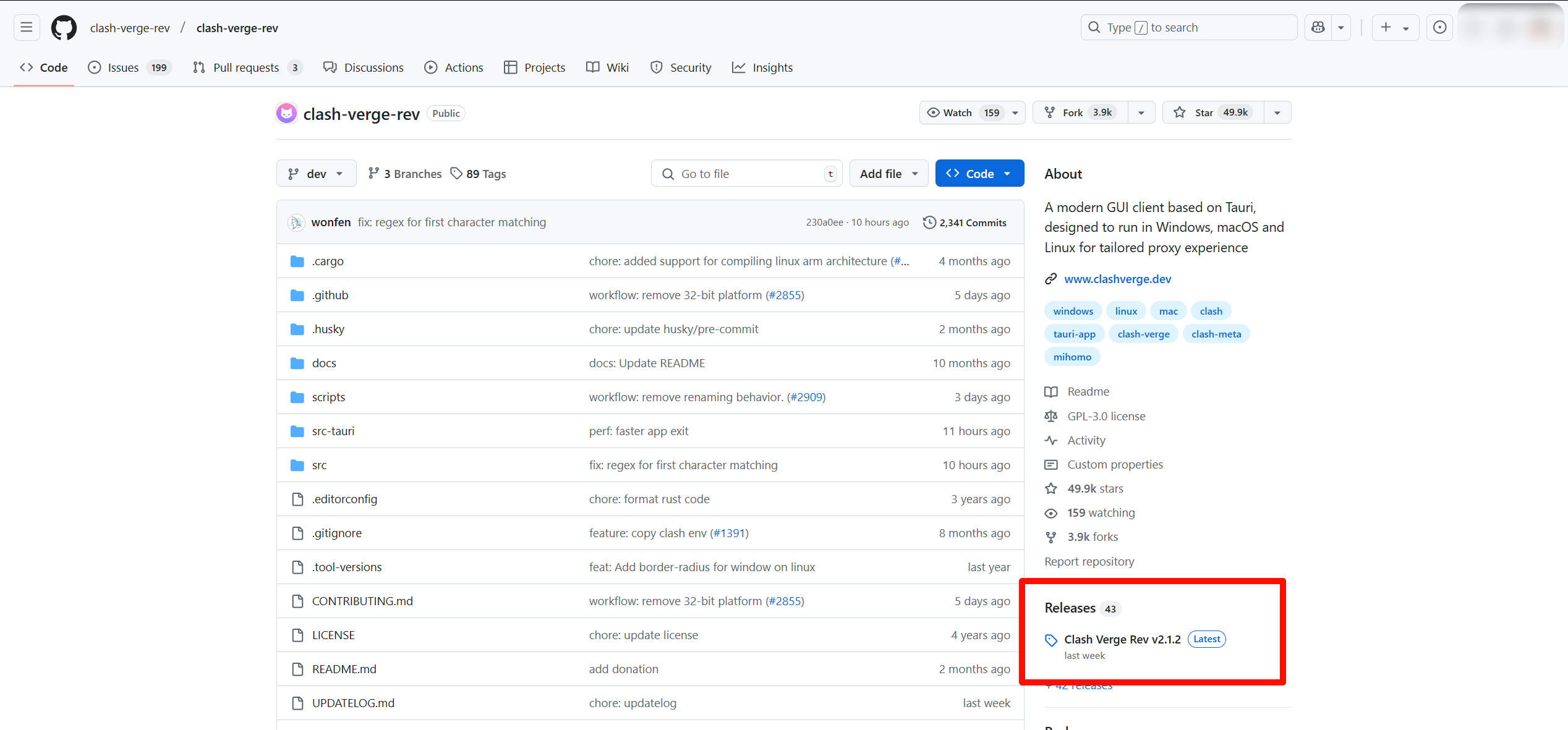
Task: Select the tauri-app topic tag
Action: pyautogui.click(x=1074, y=334)
